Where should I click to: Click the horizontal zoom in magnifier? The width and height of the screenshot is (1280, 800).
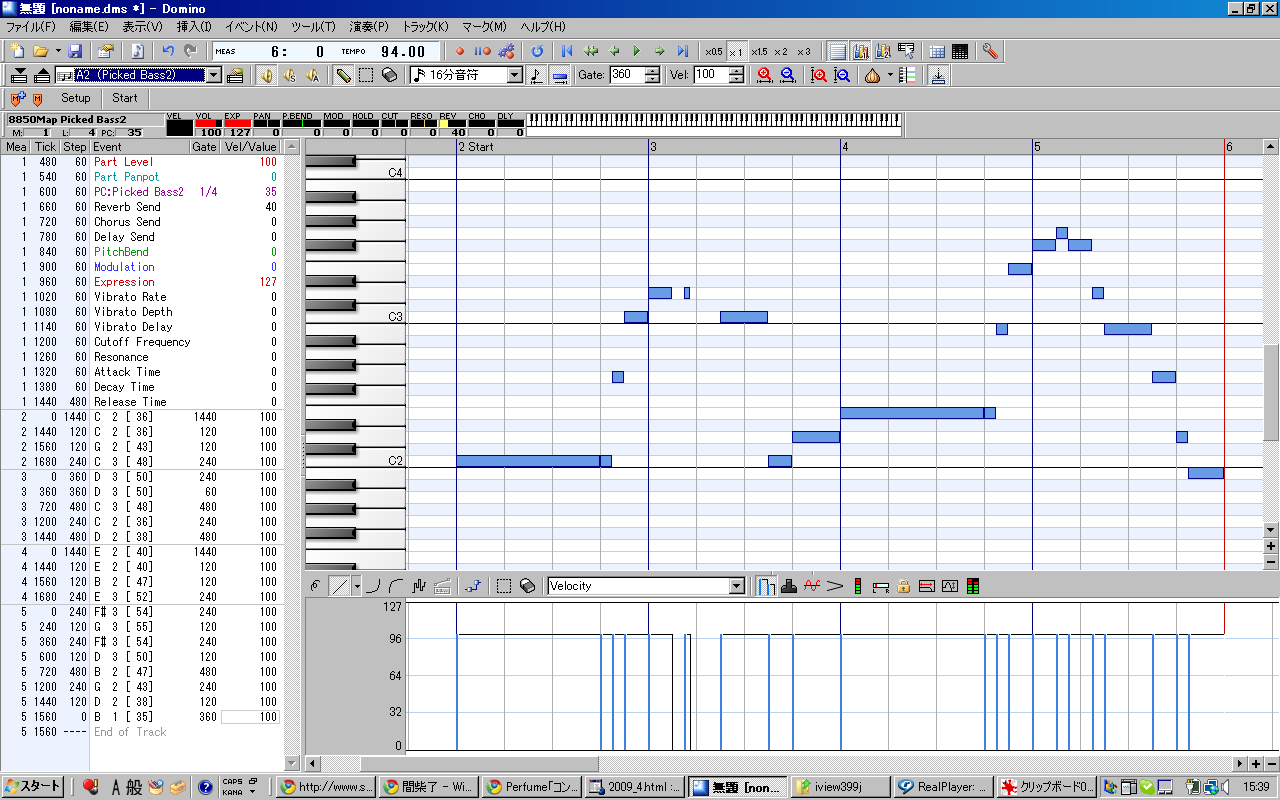[x=765, y=75]
